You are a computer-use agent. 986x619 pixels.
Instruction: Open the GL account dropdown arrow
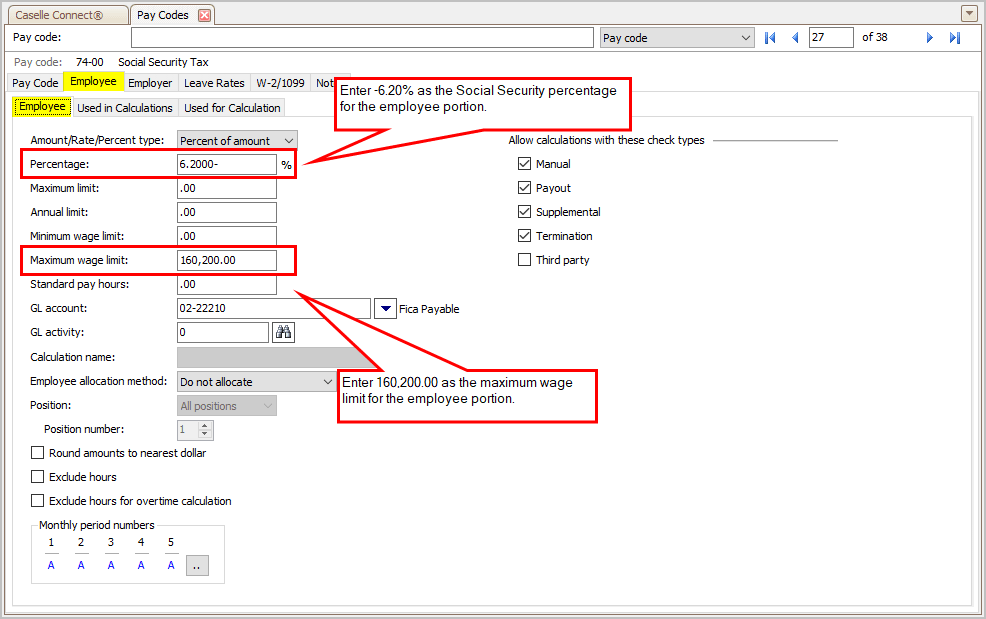click(385, 309)
